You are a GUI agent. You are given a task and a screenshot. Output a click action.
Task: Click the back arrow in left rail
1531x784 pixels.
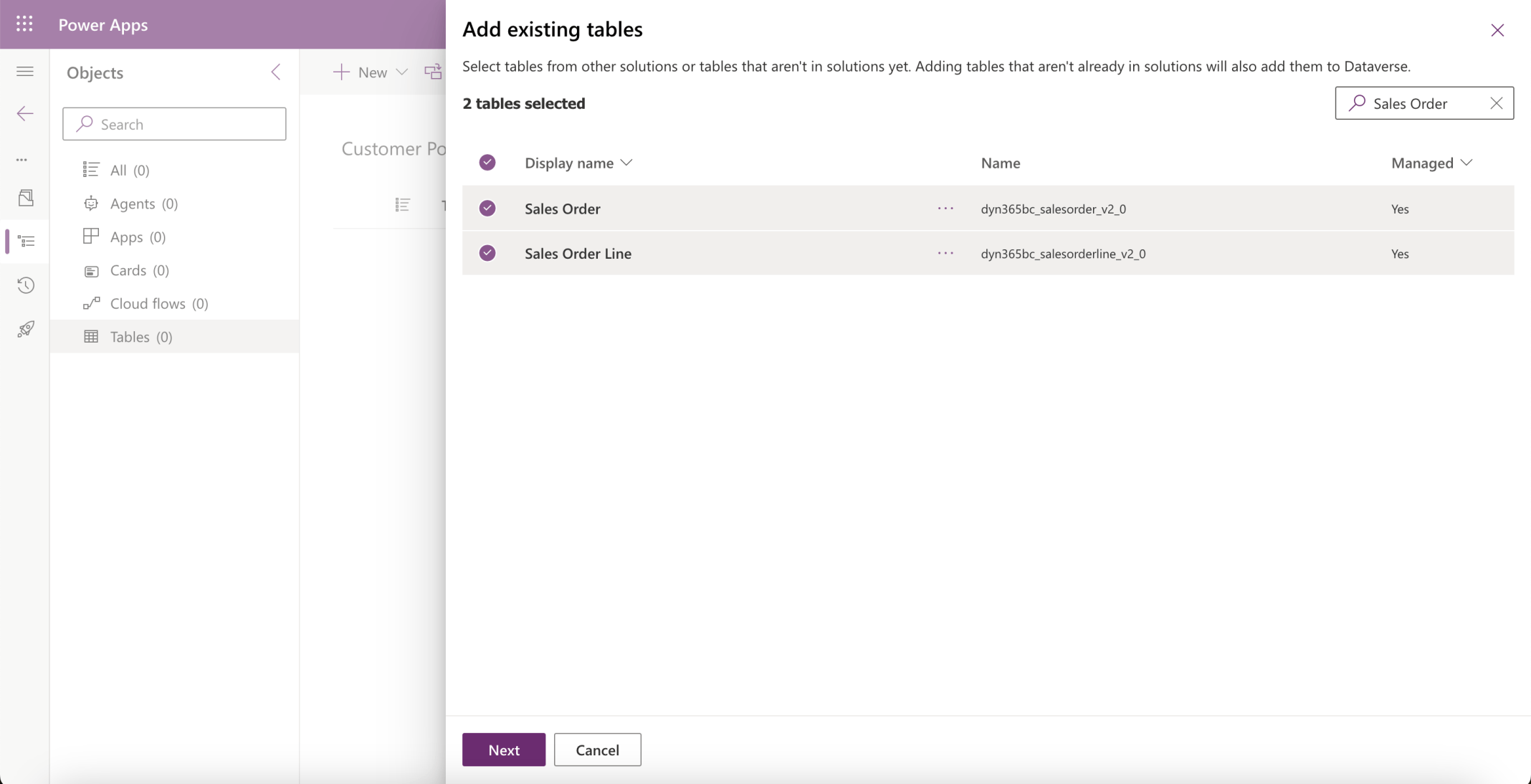[25, 113]
